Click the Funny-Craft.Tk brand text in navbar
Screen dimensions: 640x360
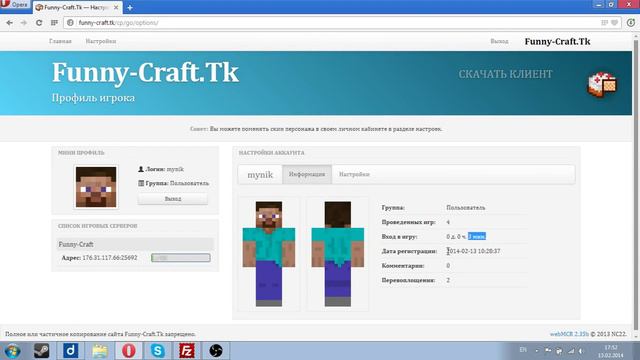click(x=558, y=42)
